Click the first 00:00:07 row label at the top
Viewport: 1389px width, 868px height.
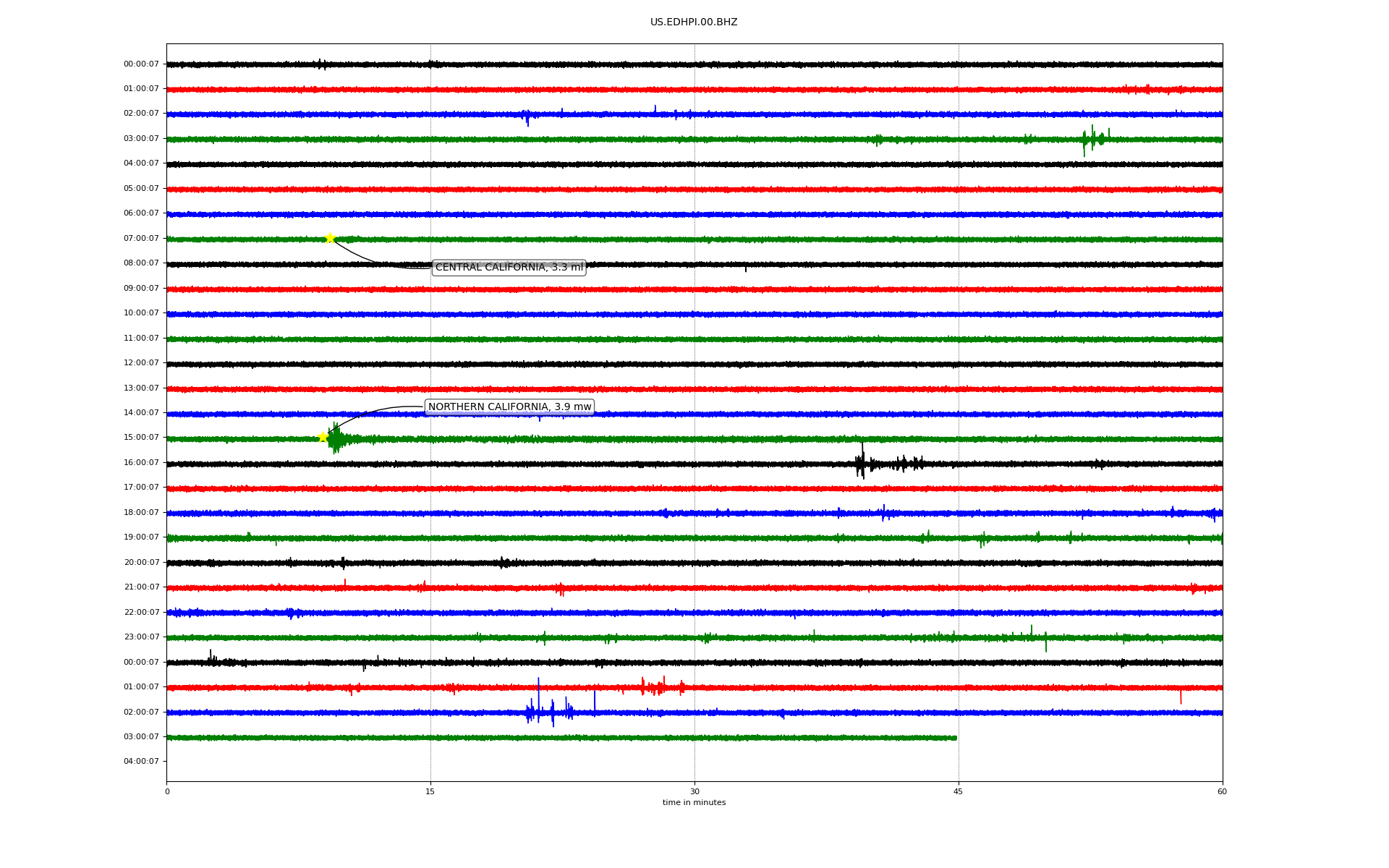(141, 64)
